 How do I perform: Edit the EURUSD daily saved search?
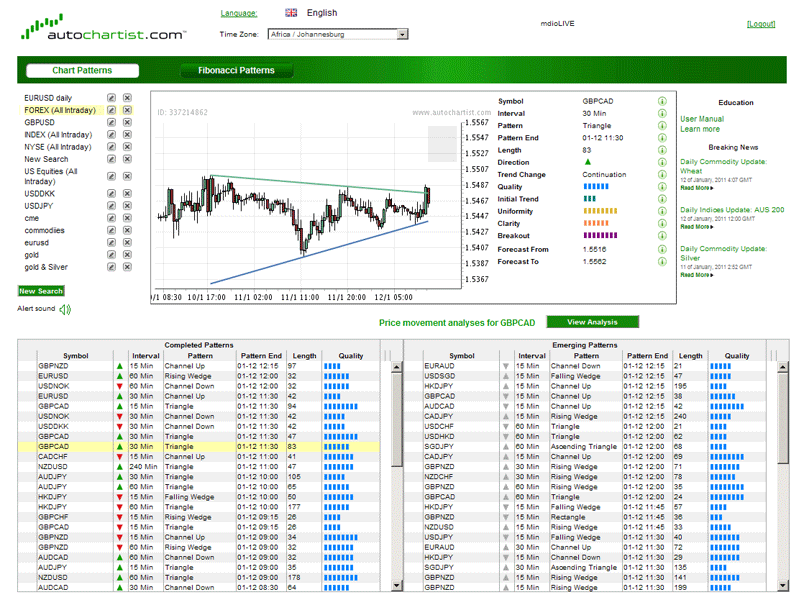click(x=111, y=98)
